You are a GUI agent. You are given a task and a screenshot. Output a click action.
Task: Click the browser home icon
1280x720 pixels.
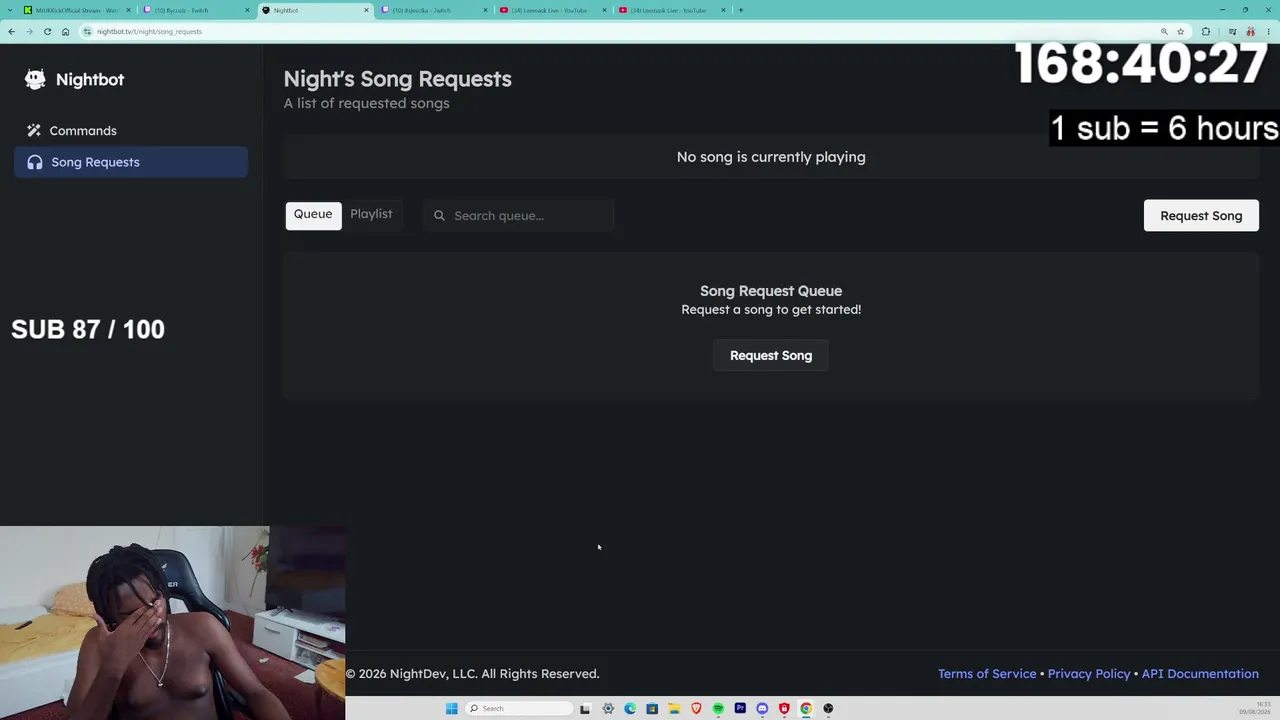(65, 31)
